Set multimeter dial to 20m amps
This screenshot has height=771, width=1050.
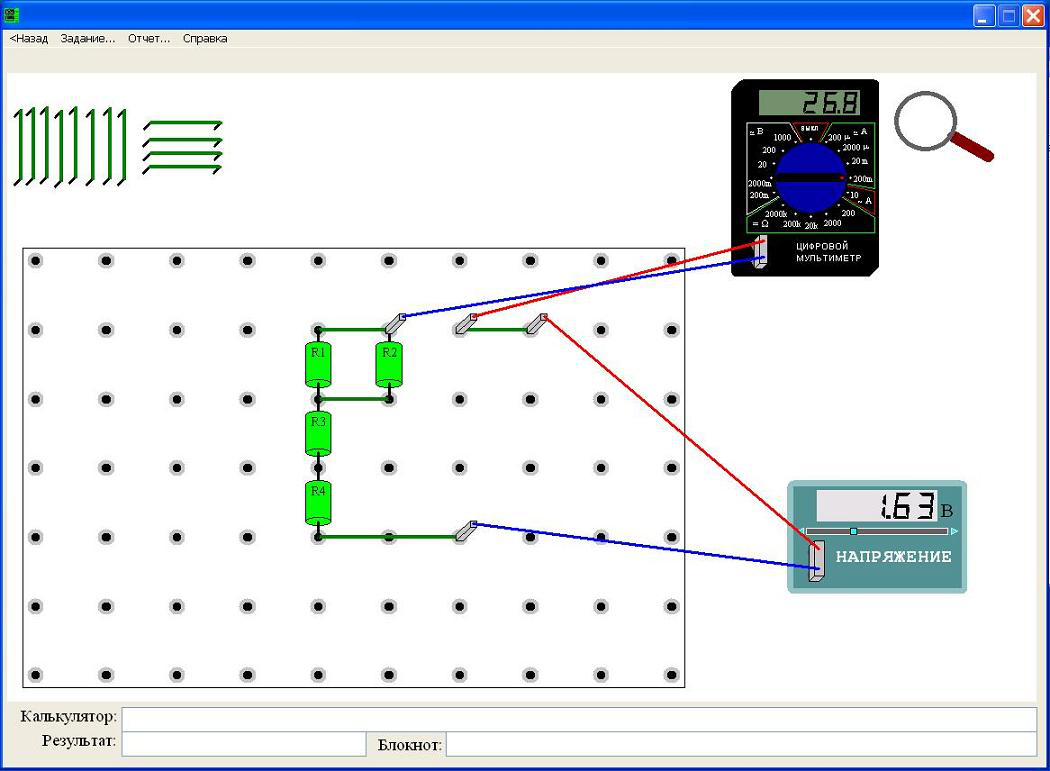click(x=860, y=161)
